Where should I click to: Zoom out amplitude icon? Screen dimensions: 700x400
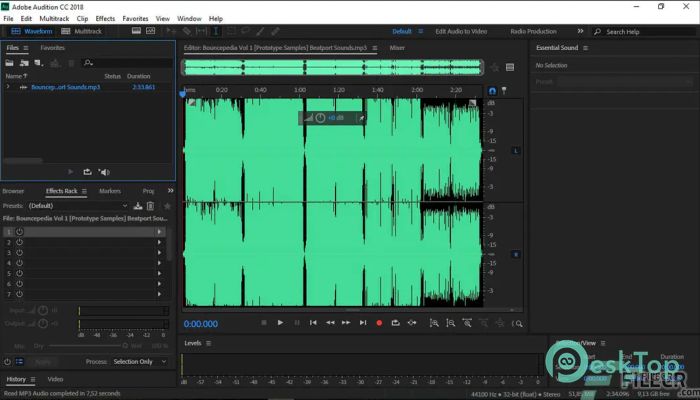(x=450, y=323)
